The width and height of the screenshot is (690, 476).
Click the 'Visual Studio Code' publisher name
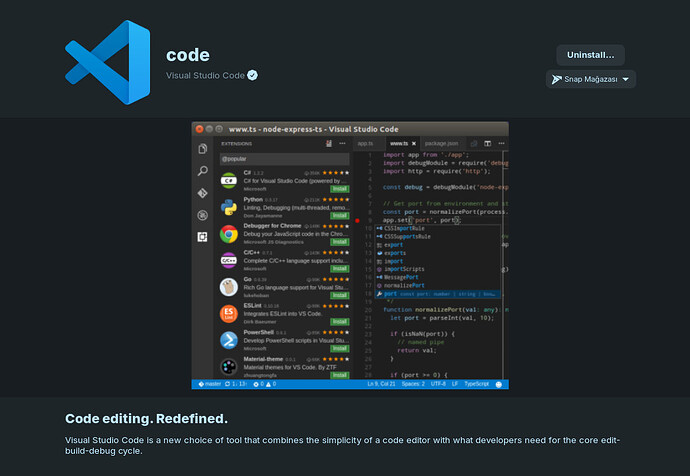(x=205, y=76)
